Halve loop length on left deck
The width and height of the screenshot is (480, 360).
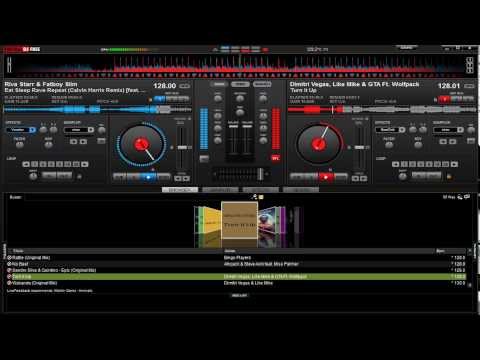click(x=26, y=164)
